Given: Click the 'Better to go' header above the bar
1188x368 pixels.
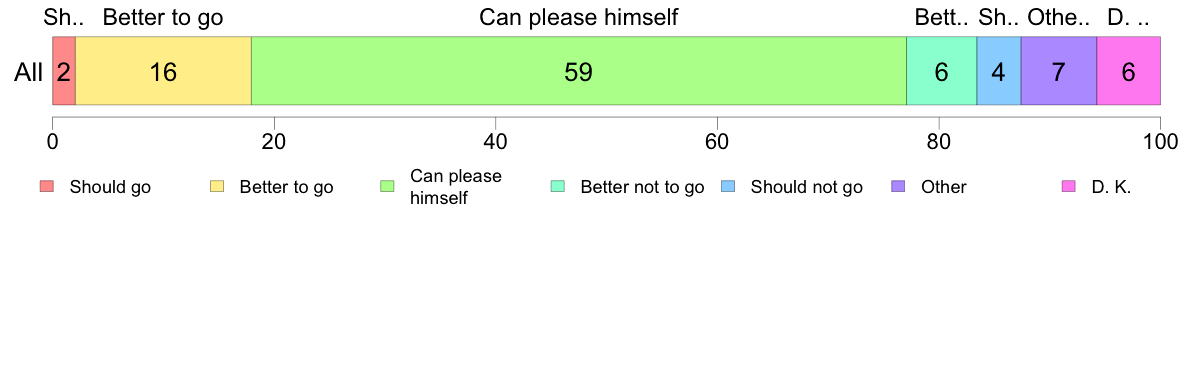Looking at the screenshot, I should click(x=163, y=17).
